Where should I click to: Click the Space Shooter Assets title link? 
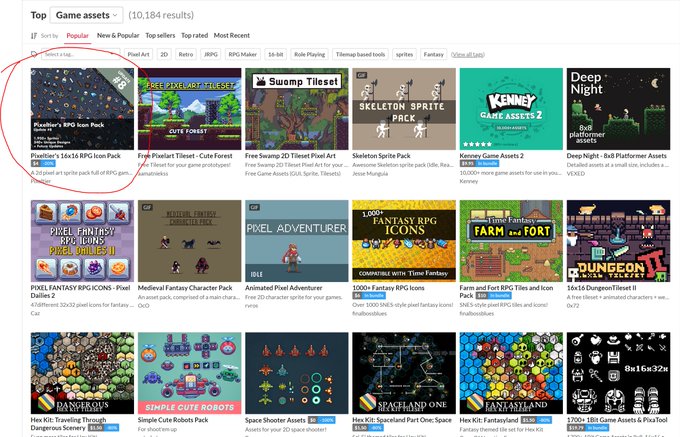pos(275,420)
